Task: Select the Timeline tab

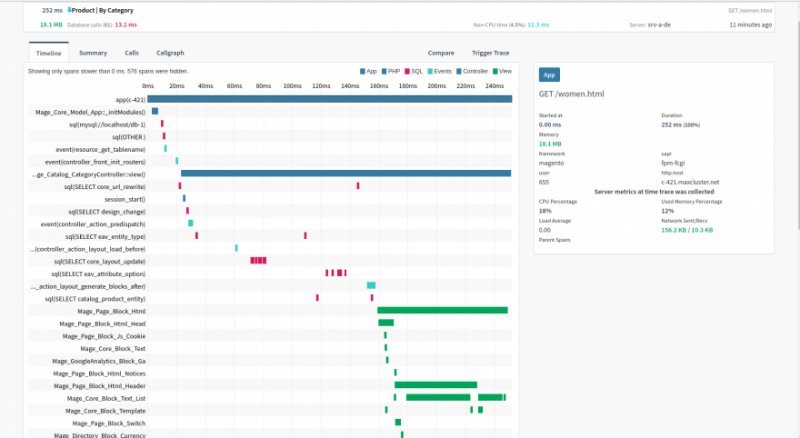Action: 48,52
